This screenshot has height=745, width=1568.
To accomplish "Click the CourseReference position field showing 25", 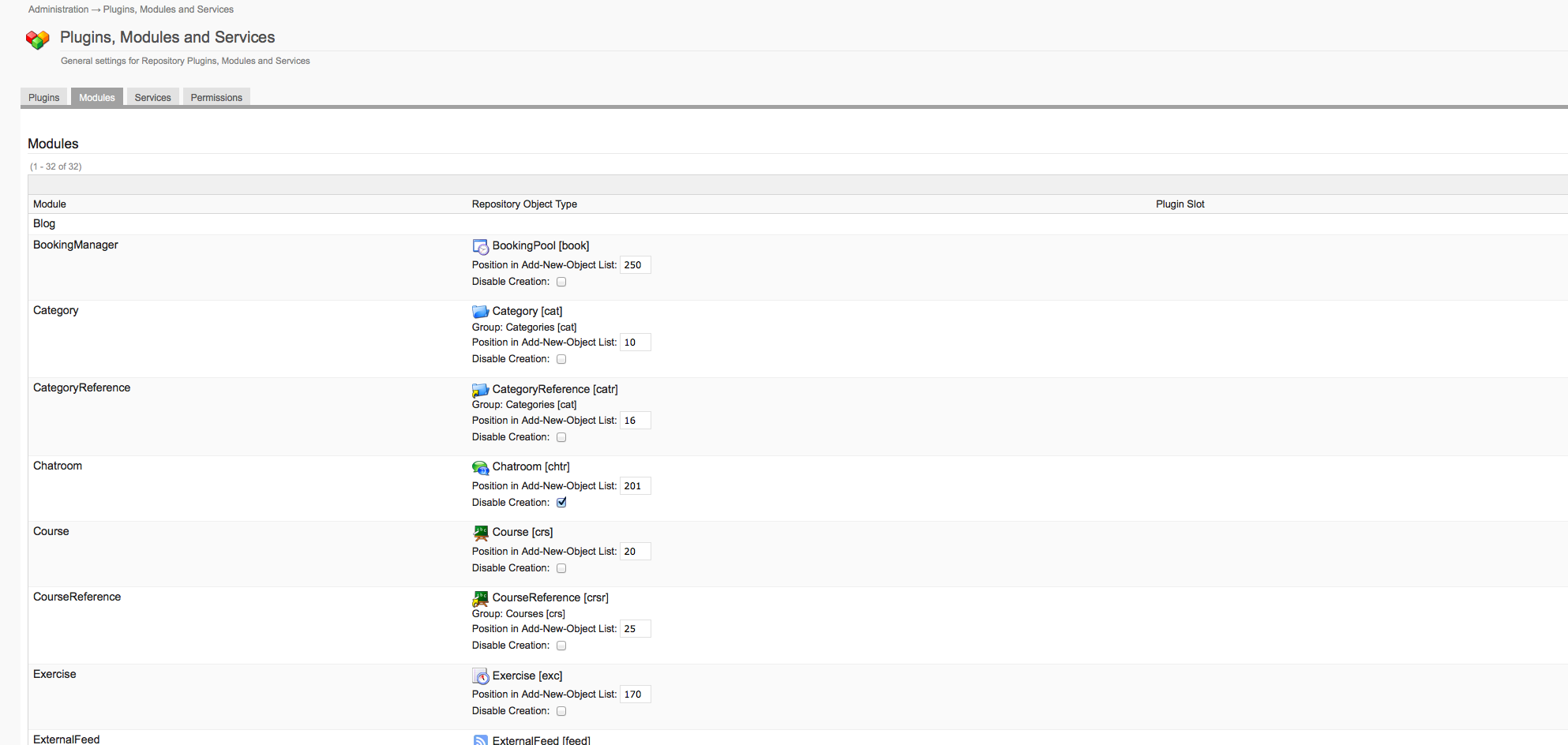I will pos(635,629).
